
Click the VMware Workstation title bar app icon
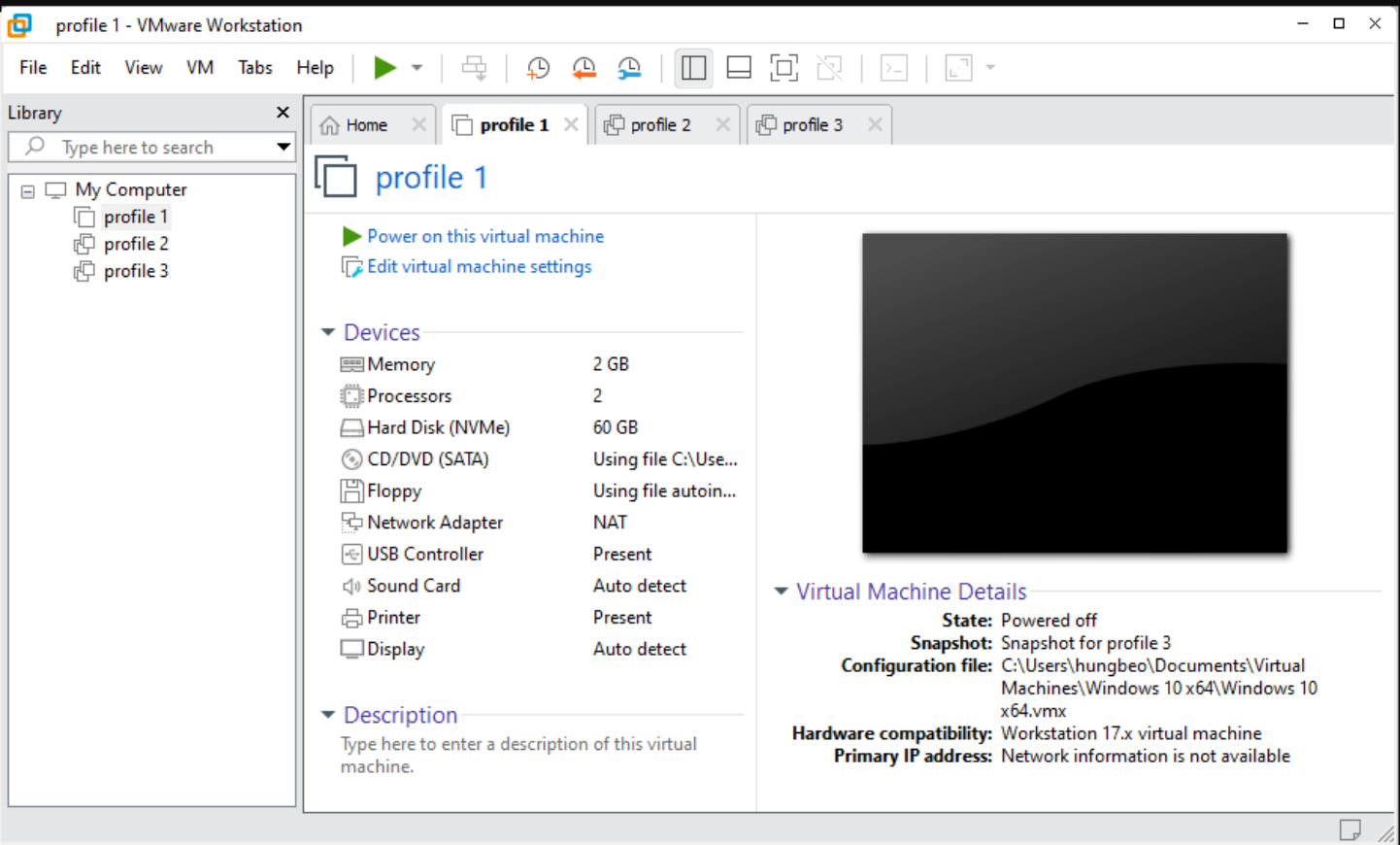pos(19,25)
